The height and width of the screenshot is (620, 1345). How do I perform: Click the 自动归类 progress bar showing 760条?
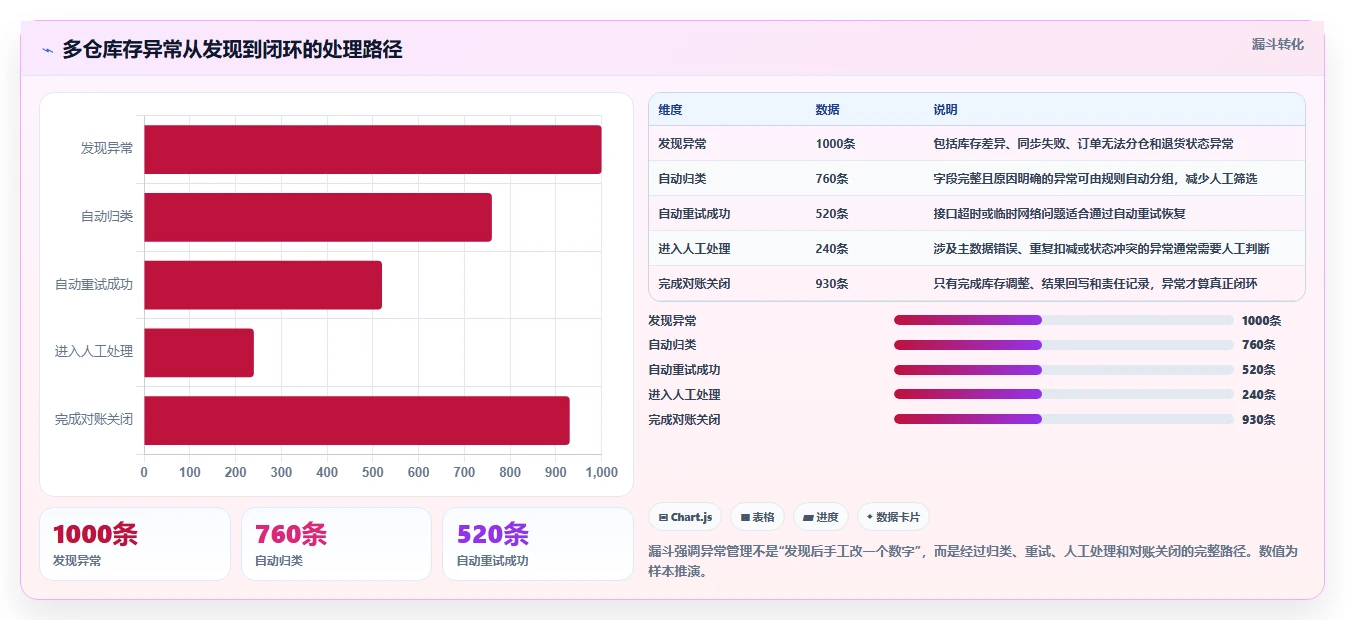tap(1064, 345)
